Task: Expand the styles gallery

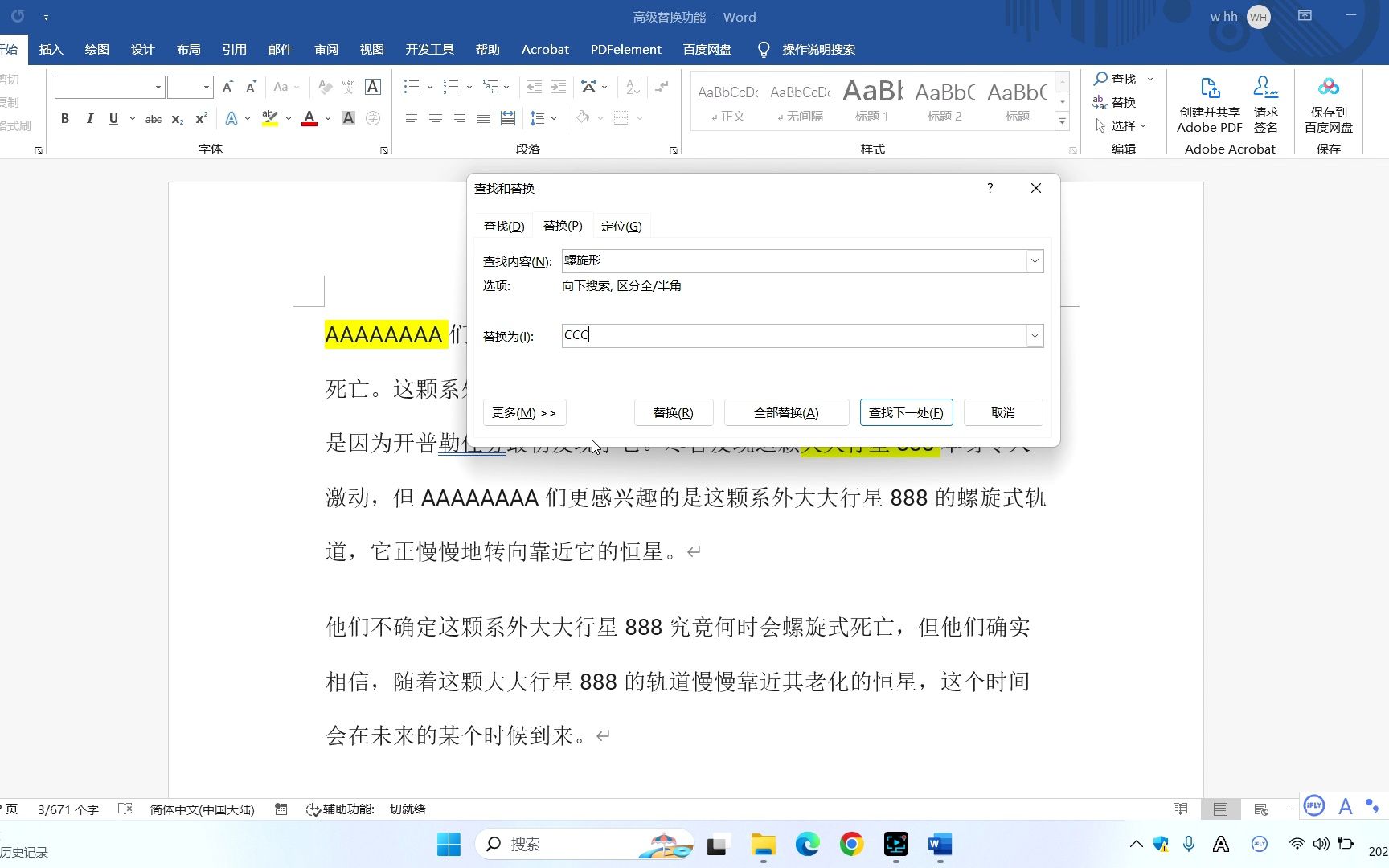Action: coord(1062,122)
